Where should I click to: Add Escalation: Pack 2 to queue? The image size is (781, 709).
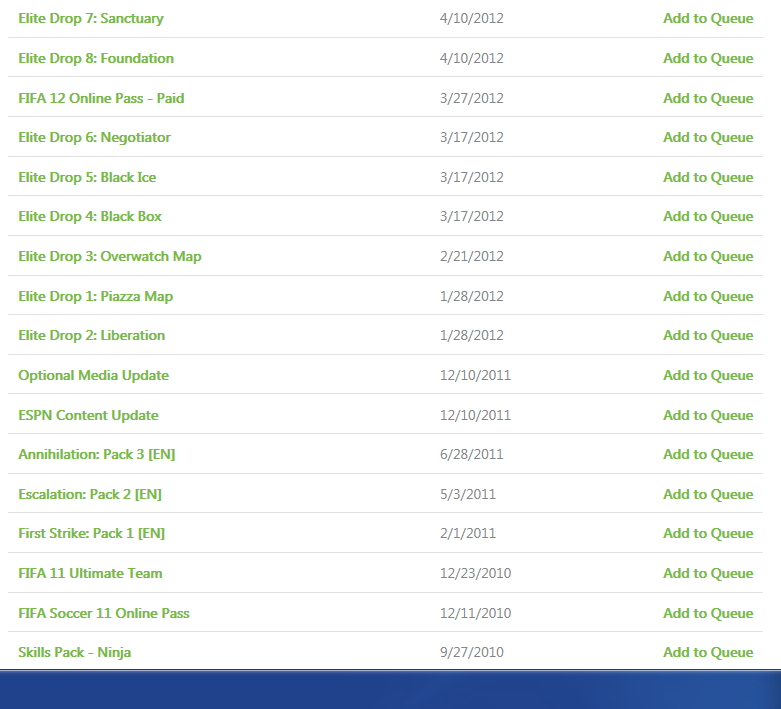[708, 494]
